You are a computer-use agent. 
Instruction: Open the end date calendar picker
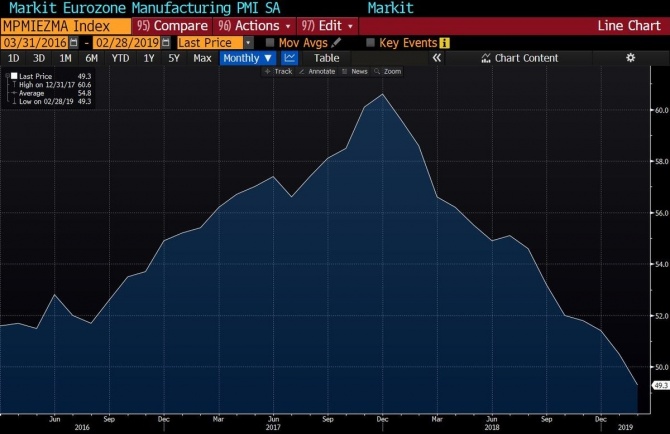(x=166, y=43)
